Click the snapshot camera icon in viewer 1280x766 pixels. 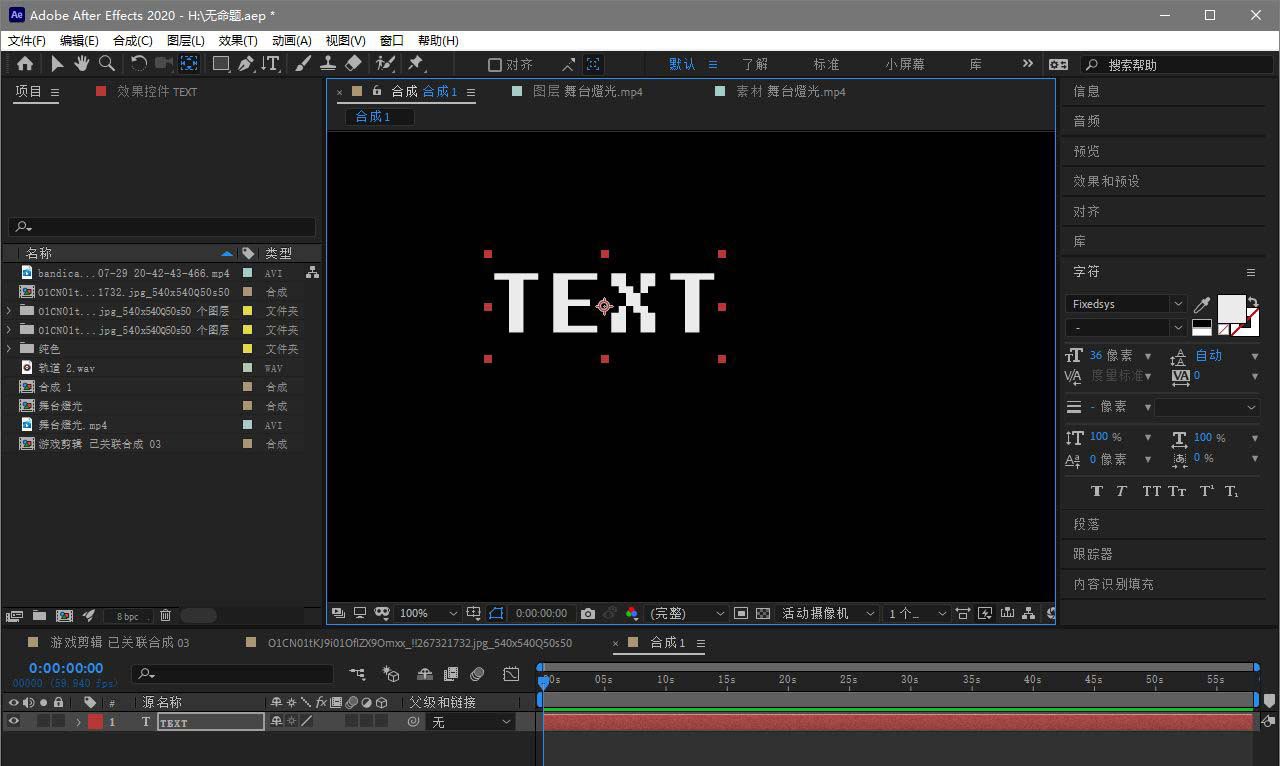pyautogui.click(x=588, y=613)
